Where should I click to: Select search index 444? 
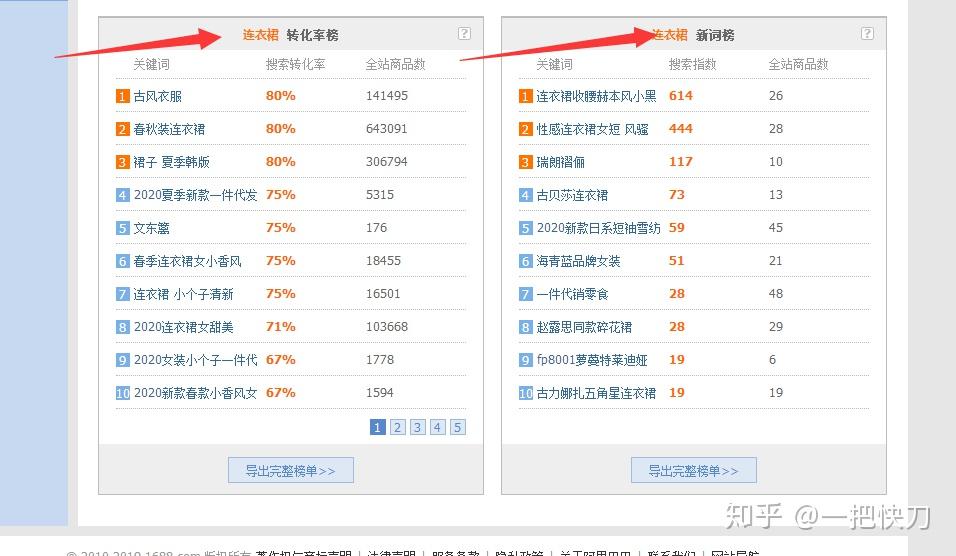pos(680,129)
